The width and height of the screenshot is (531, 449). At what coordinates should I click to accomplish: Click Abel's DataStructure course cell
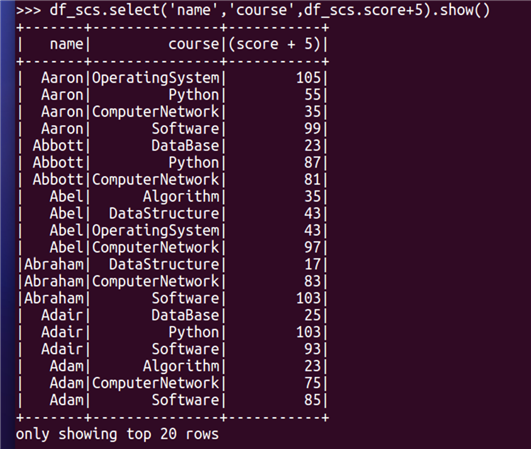164,214
